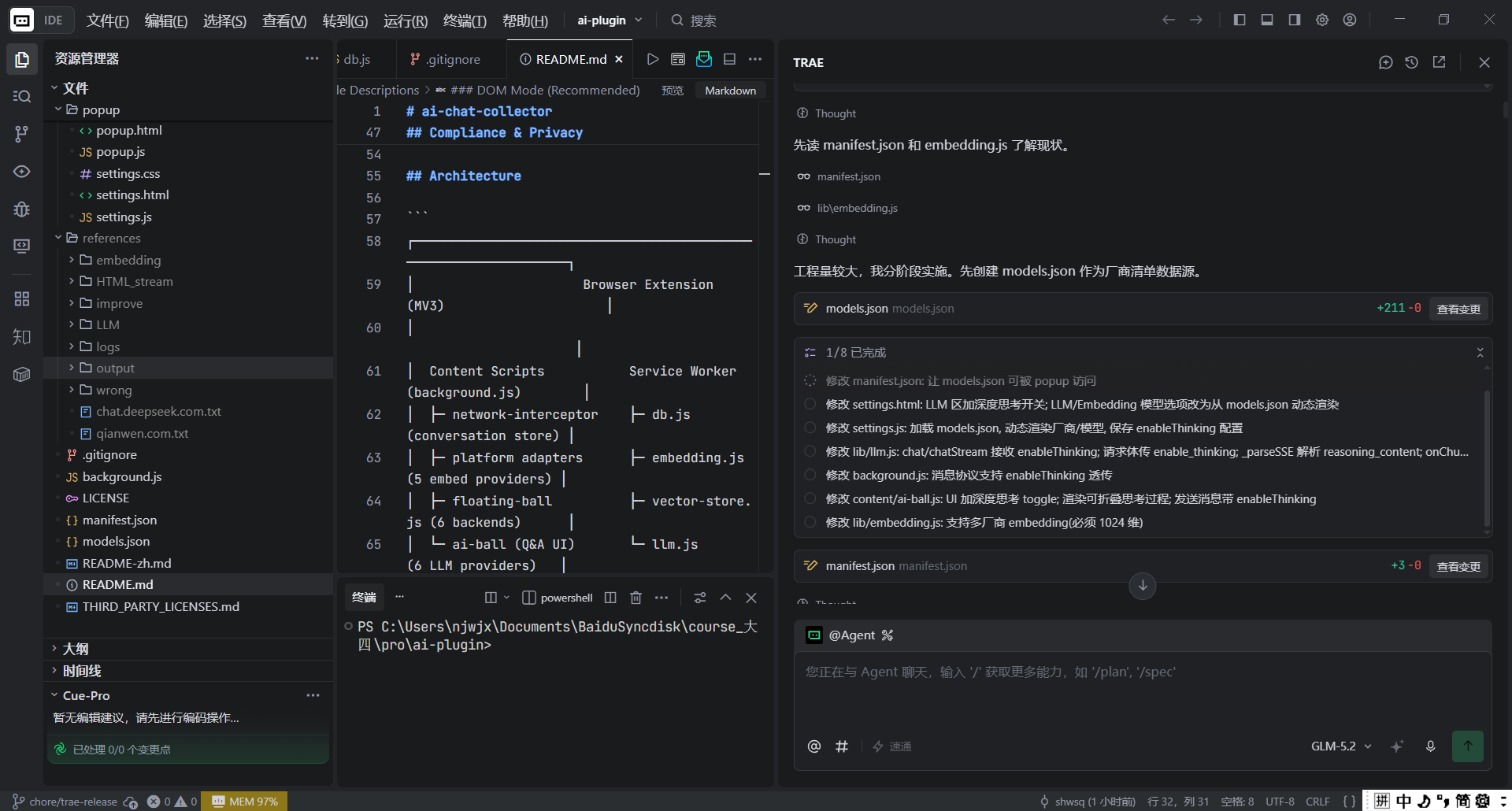This screenshot has height=811, width=1512.
Task: Toggle 速通 fast mode in chat input
Action: pyautogui.click(x=892, y=746)
